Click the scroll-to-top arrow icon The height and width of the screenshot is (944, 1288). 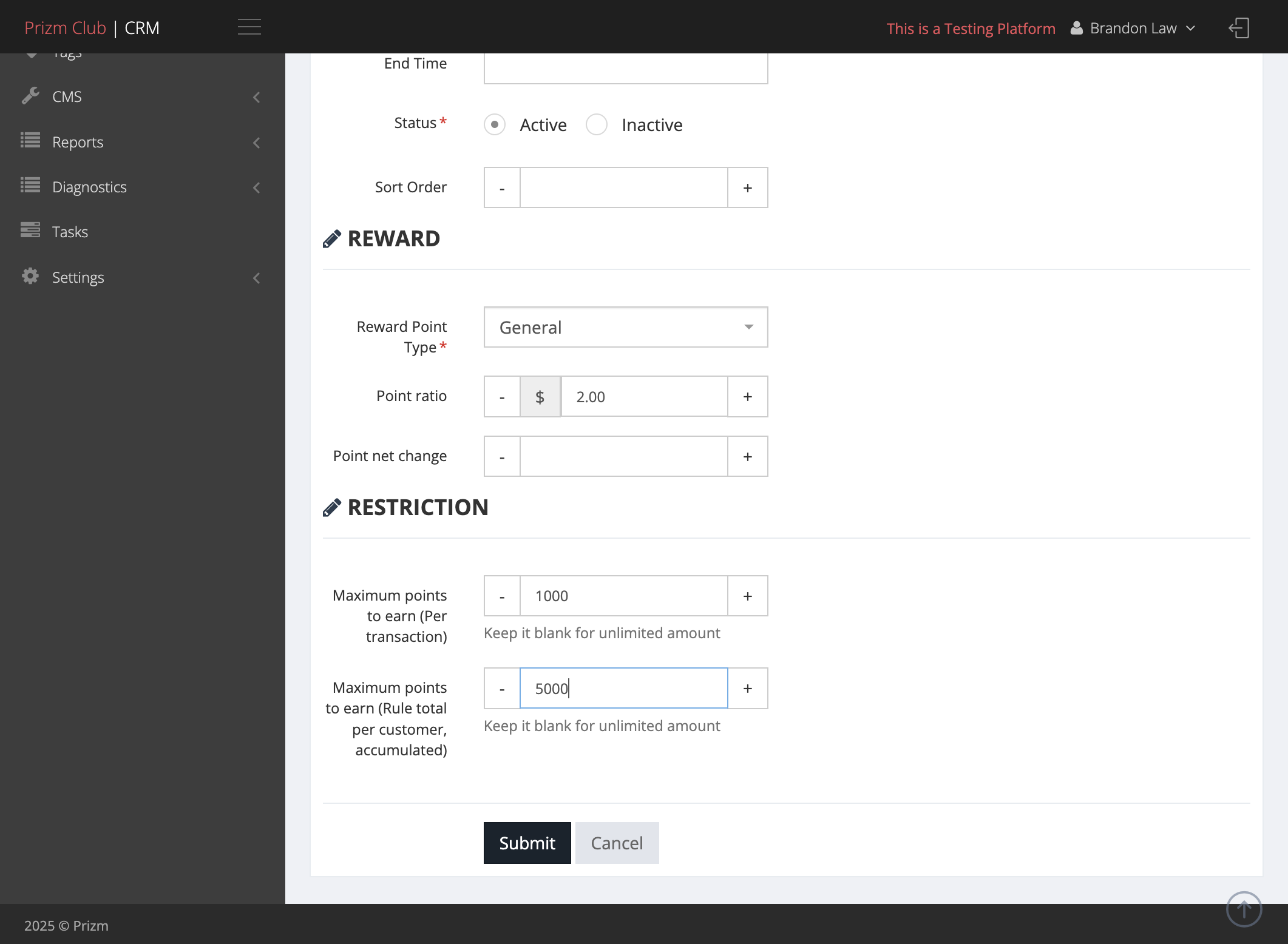point(1244,909)
